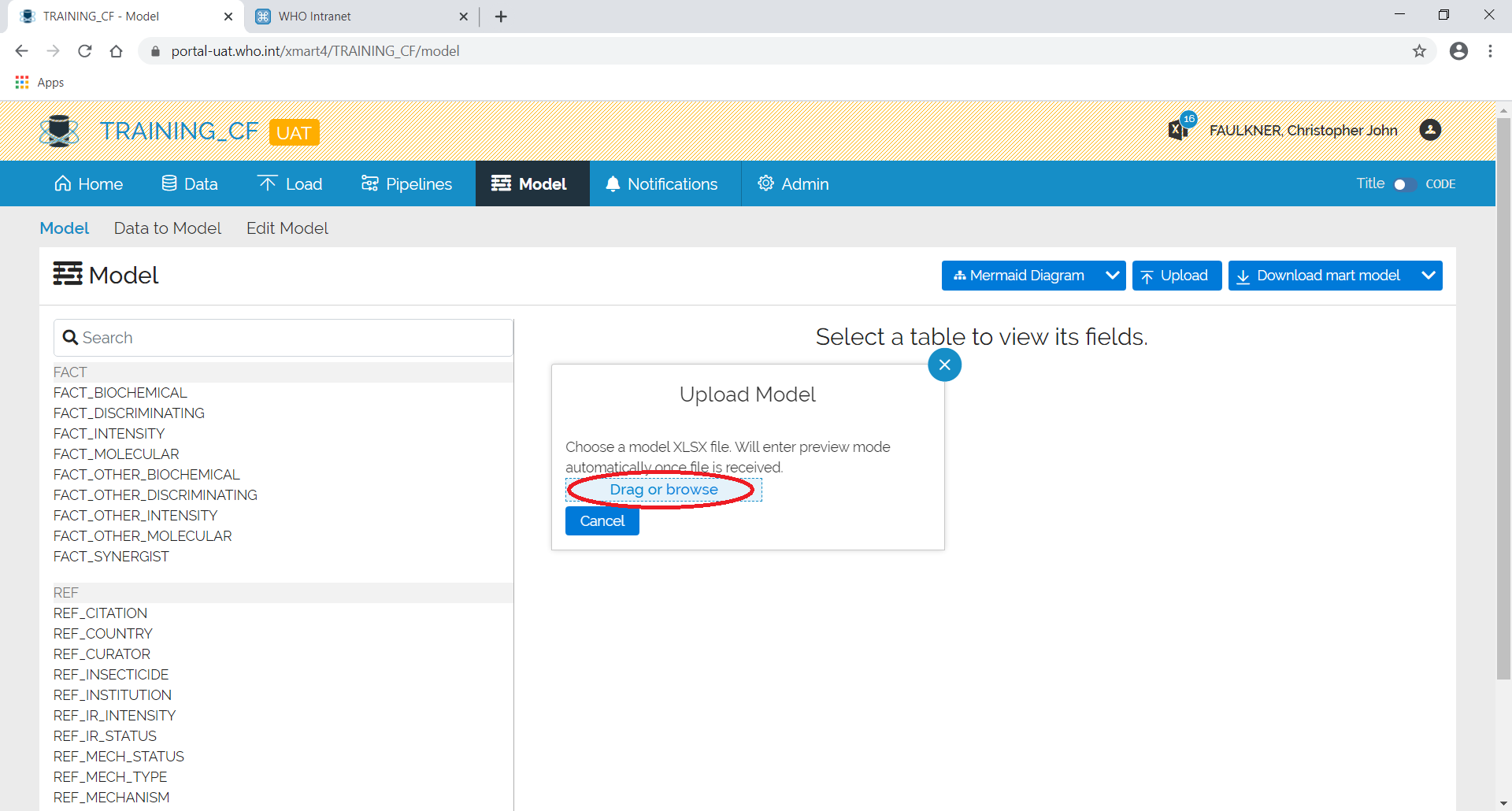Click inside the table Search field
This screenshot has height=811, width=1512.
pyautogui.click(x=283, y=337)
